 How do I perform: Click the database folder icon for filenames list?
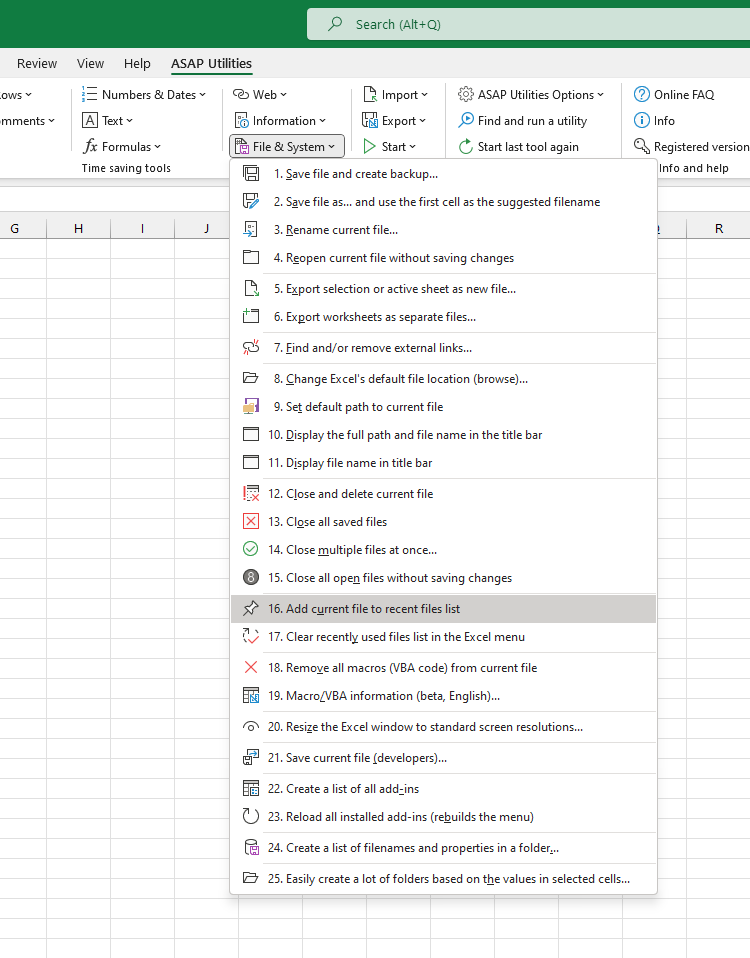pyautogui.click(x=250, y=847)
